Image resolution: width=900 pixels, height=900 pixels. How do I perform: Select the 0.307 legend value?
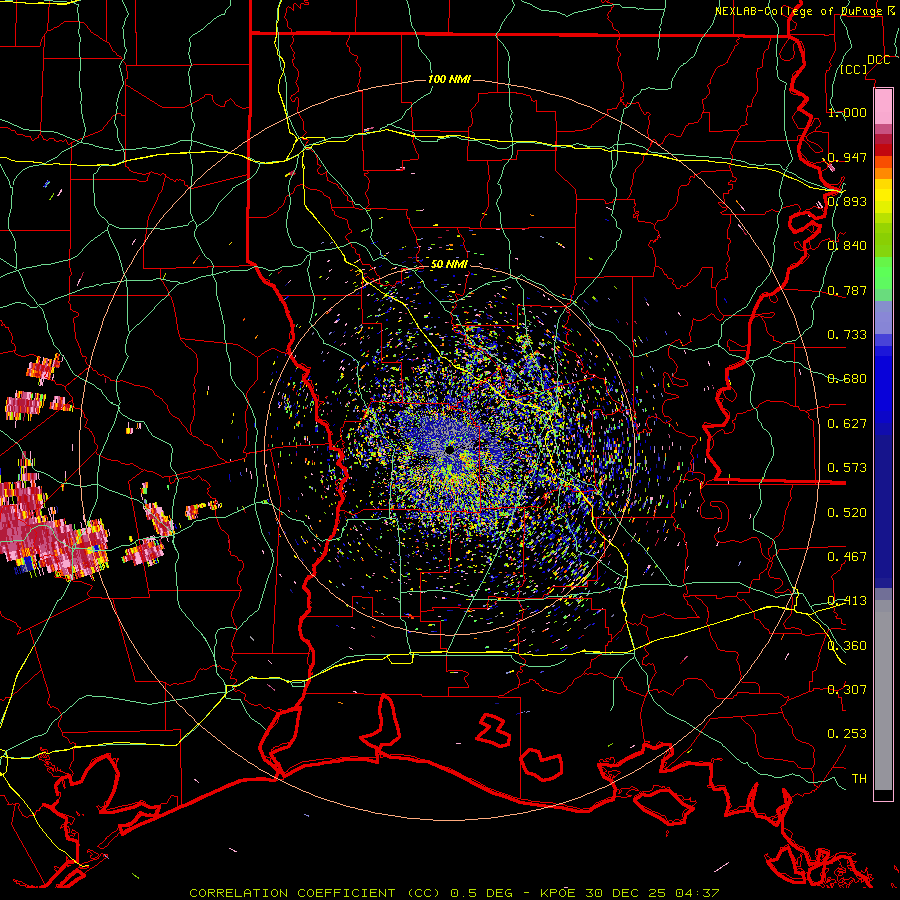847,690
